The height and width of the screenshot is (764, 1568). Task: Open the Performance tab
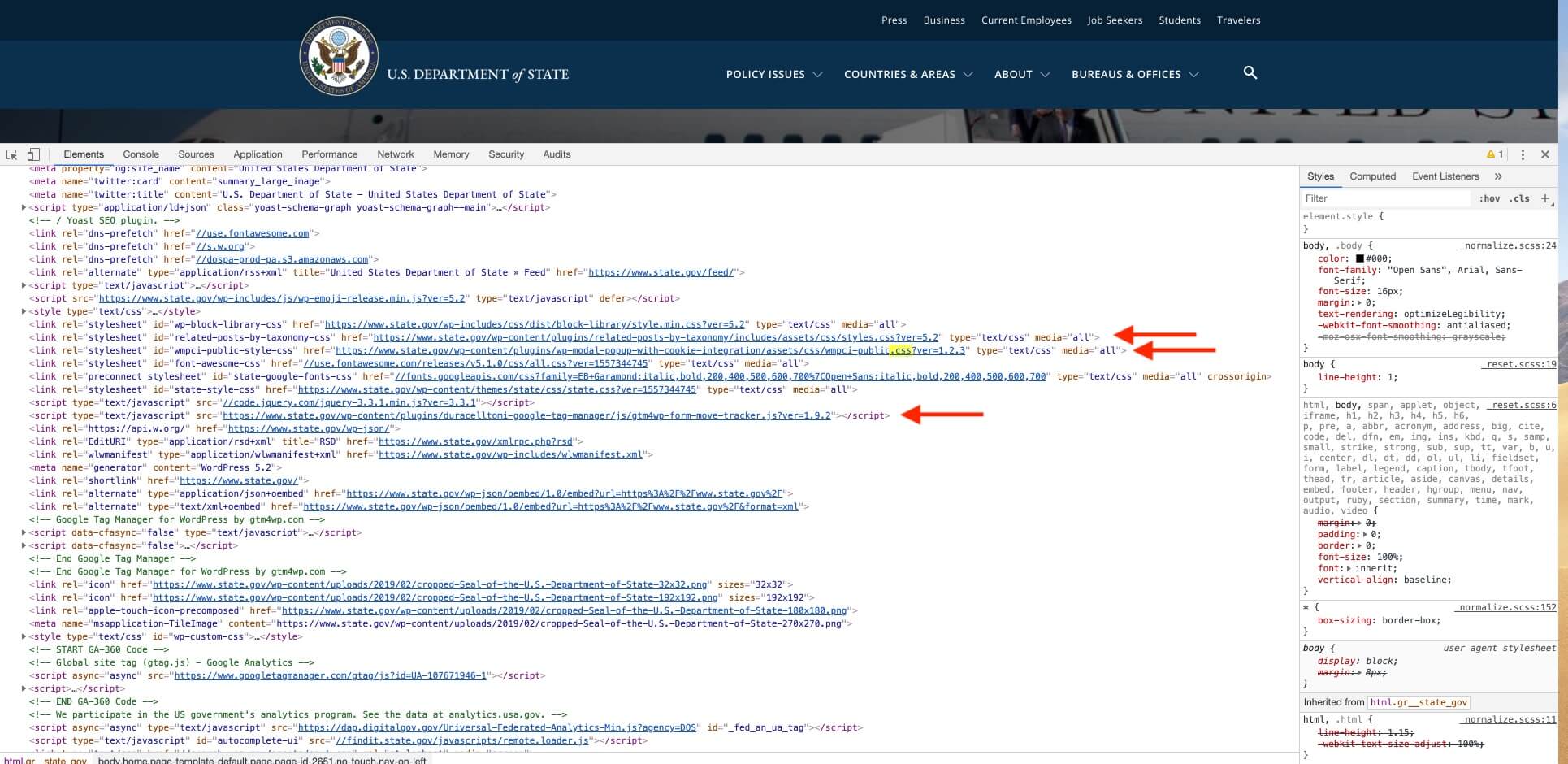[x=329, y=154]
